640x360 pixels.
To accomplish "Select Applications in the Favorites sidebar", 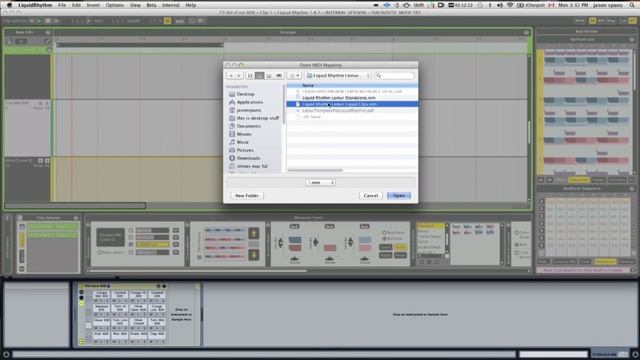I will pyautogui.click(x=250, y=102).
